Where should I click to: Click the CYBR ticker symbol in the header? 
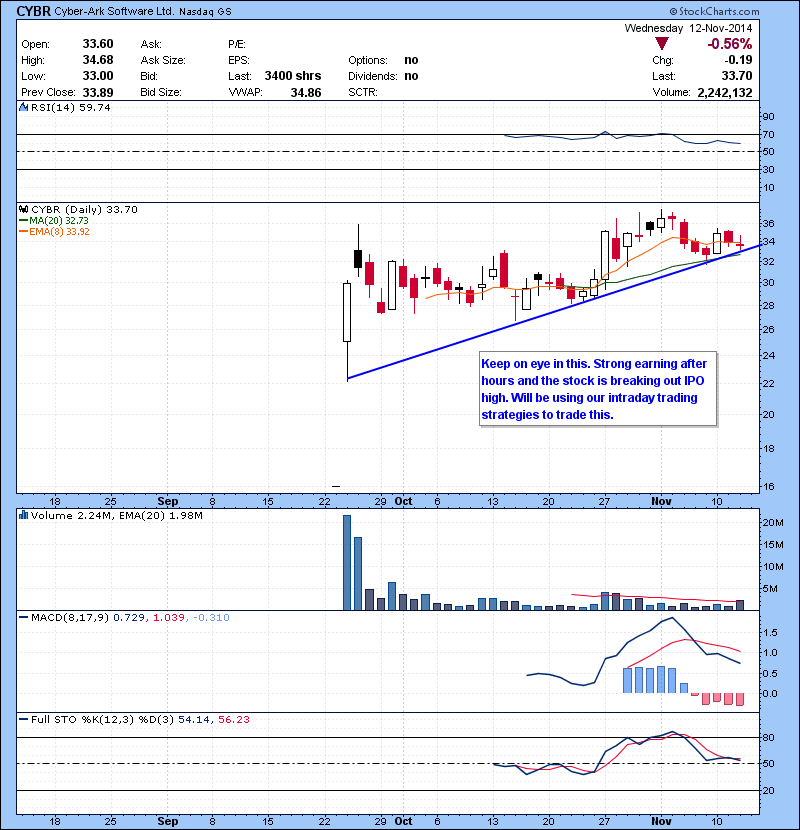[33, 11]
